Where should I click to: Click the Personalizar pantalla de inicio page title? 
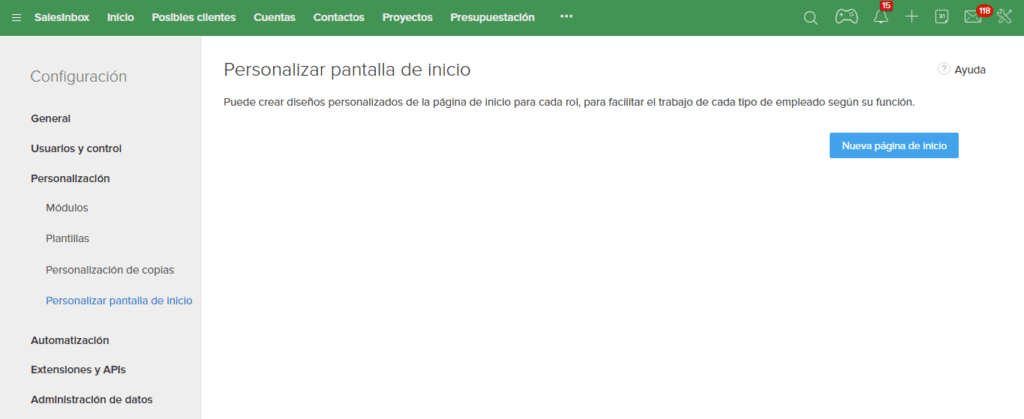pyautogui.click(x=347, y=70)
